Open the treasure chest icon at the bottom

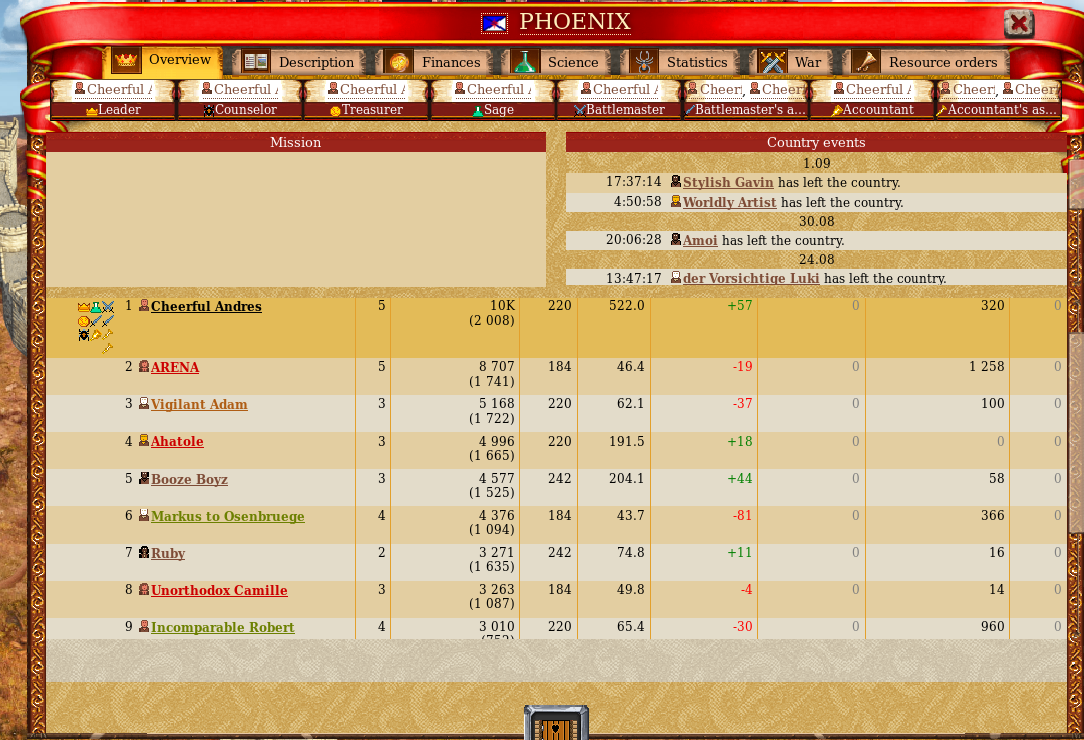coord(556,723)
